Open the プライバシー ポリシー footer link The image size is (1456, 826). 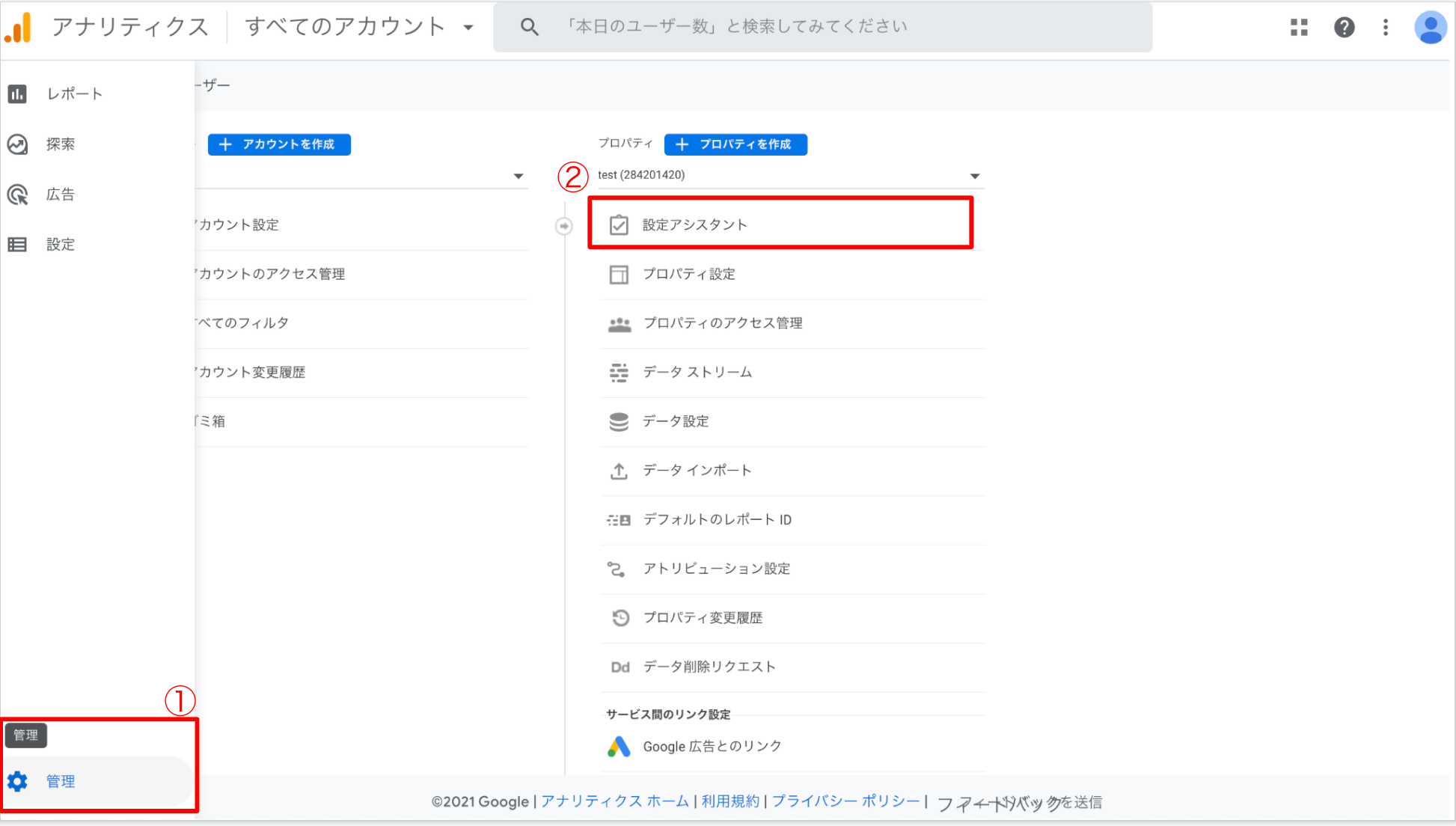[x=845, y=801]
